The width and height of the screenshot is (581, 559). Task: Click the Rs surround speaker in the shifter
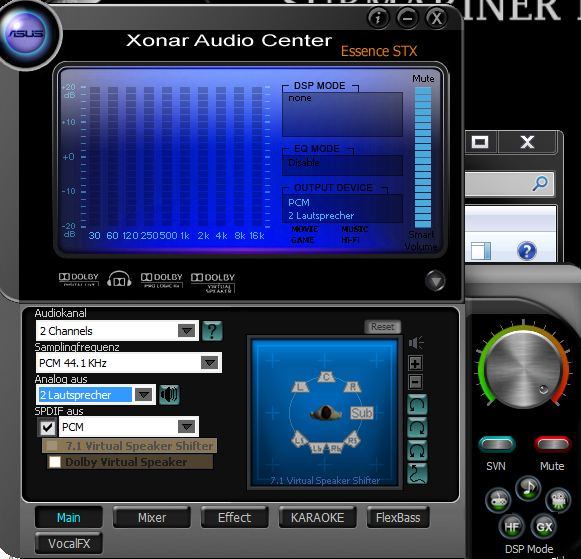(x=352, y=440)
